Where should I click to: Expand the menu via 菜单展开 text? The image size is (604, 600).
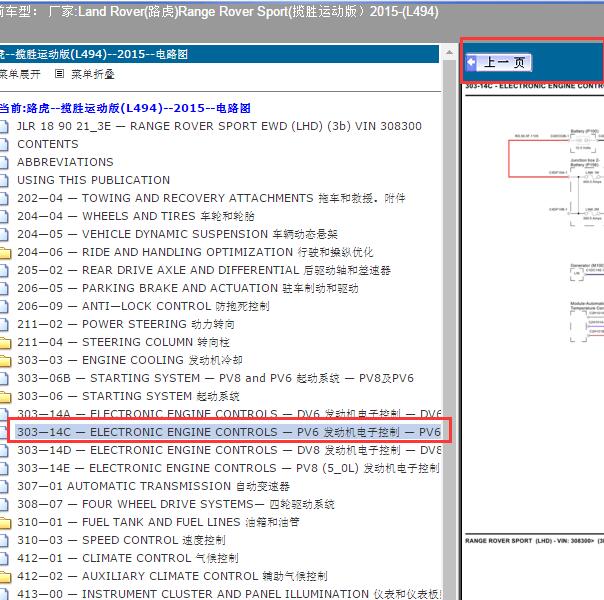pos(20,74)
